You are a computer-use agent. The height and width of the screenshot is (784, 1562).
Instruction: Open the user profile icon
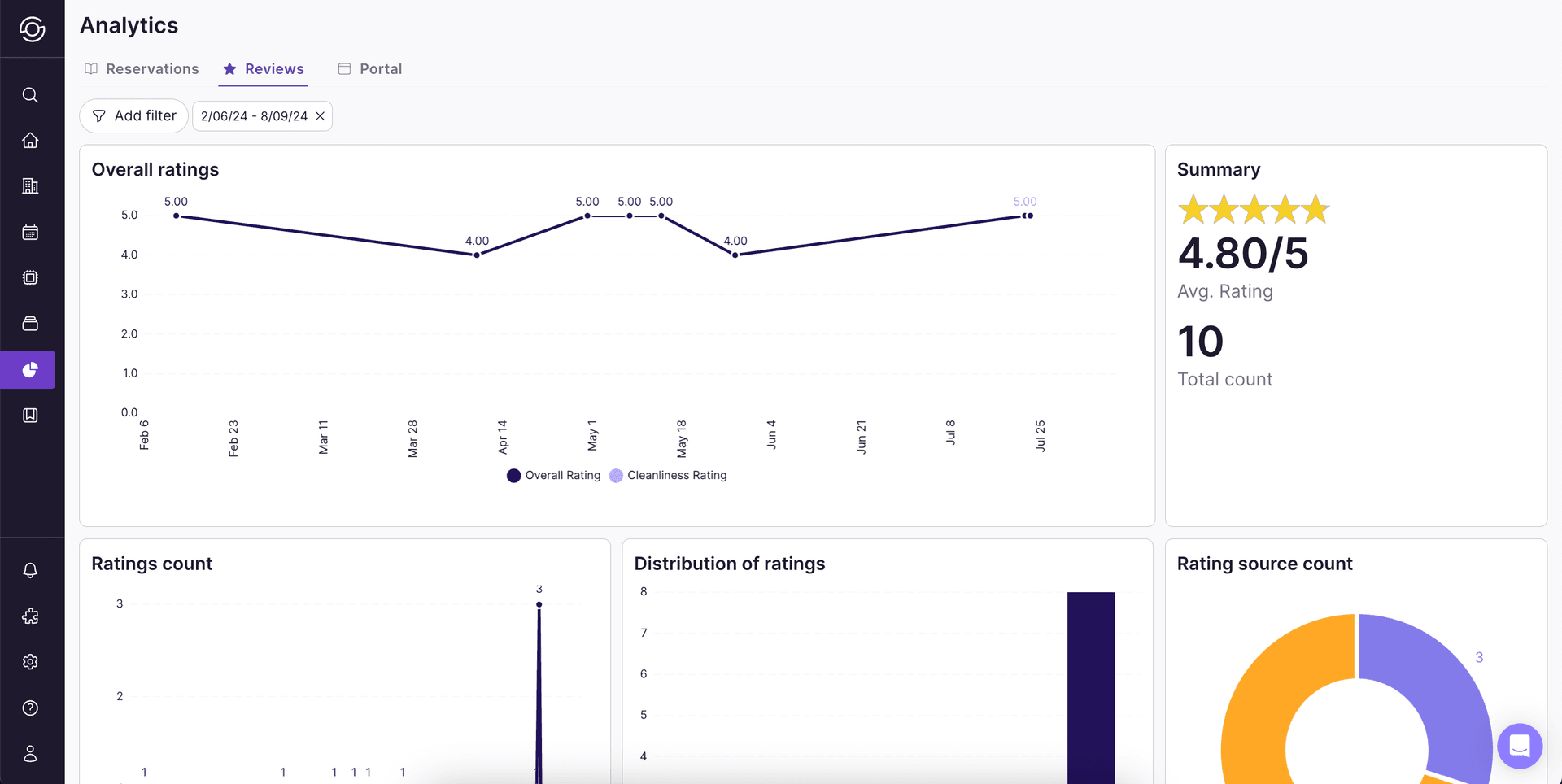click(30, 752)
